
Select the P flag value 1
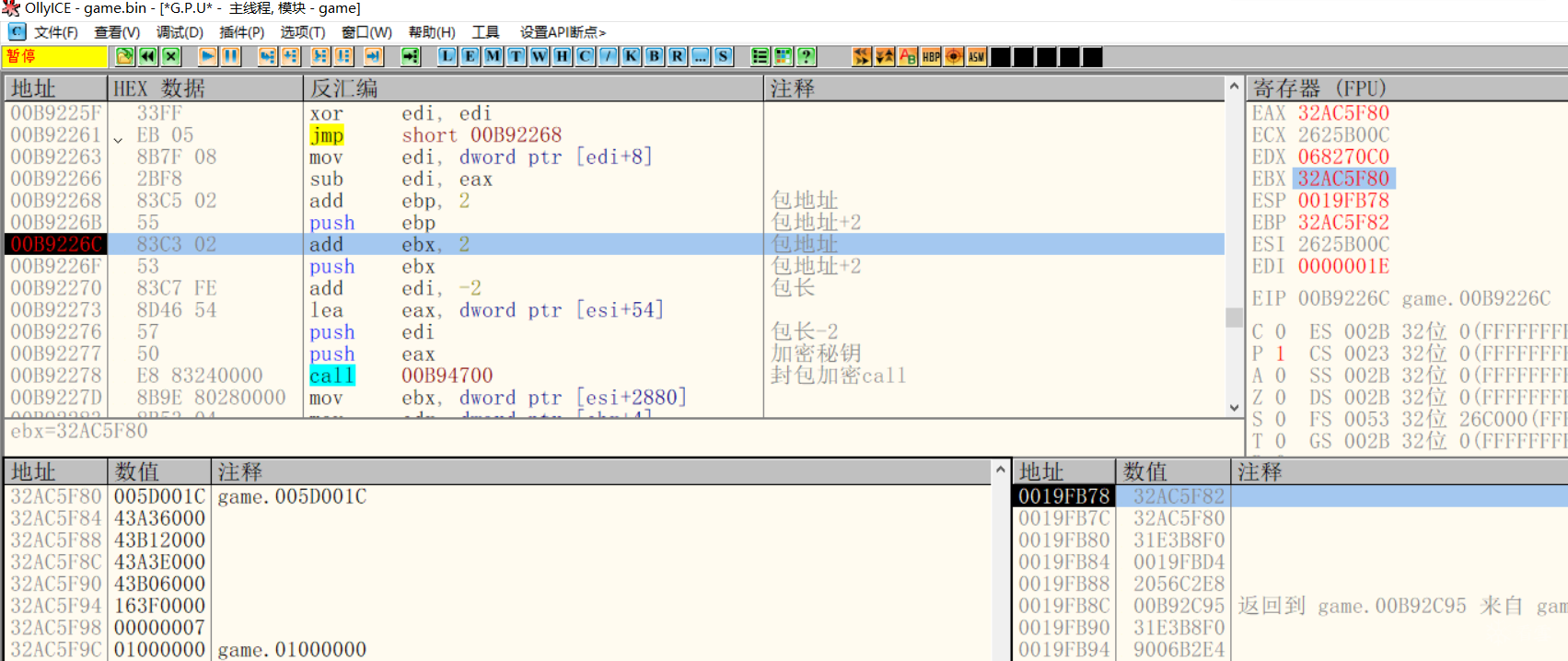click(x=1280, y=354)
